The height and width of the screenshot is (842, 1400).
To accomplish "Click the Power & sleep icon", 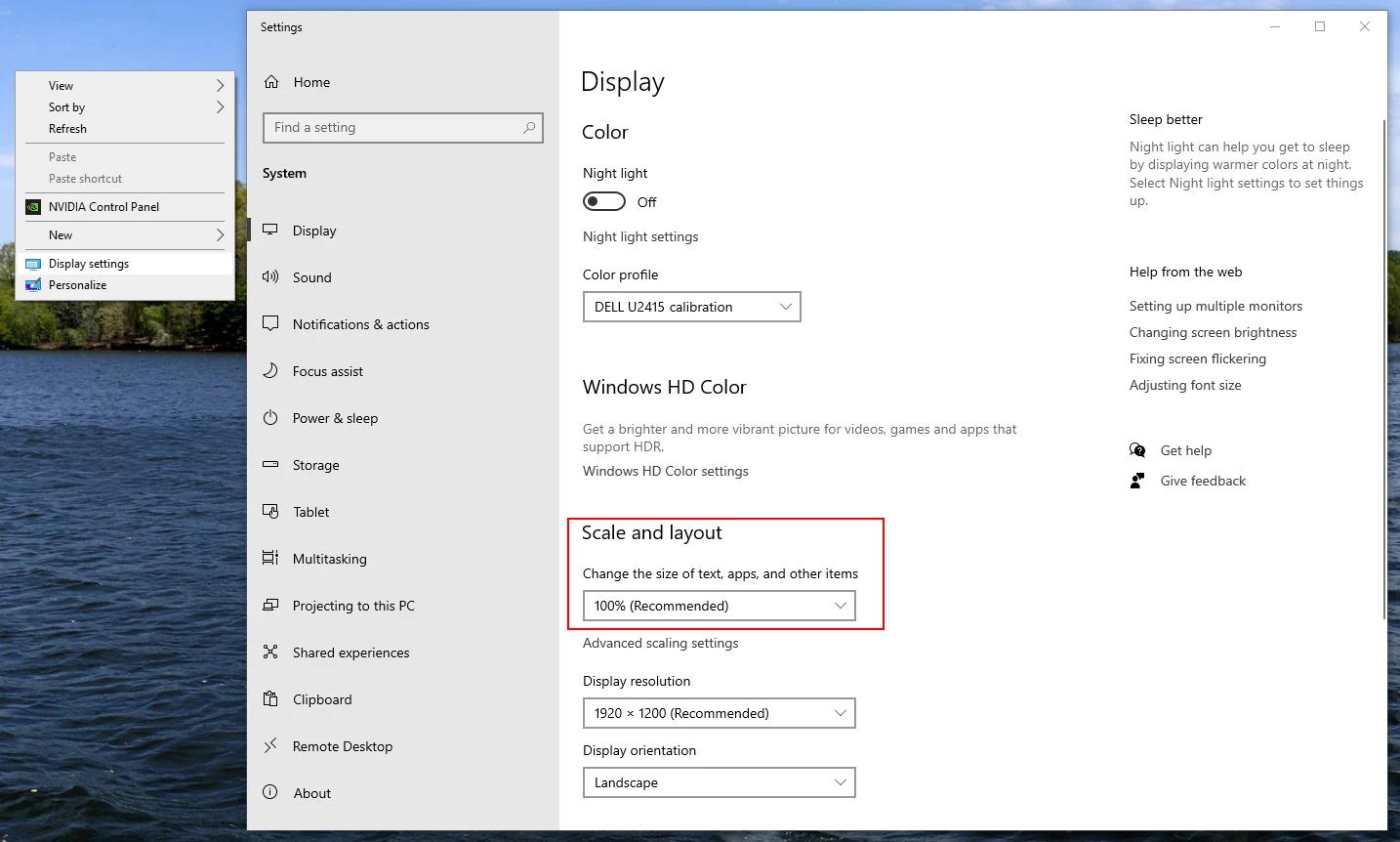I will (x=270, y=417).
